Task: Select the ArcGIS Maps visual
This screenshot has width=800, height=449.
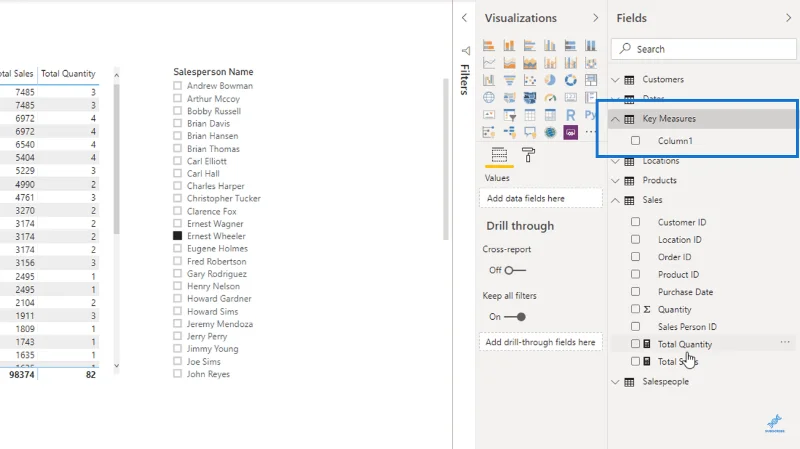Action: 550,132
